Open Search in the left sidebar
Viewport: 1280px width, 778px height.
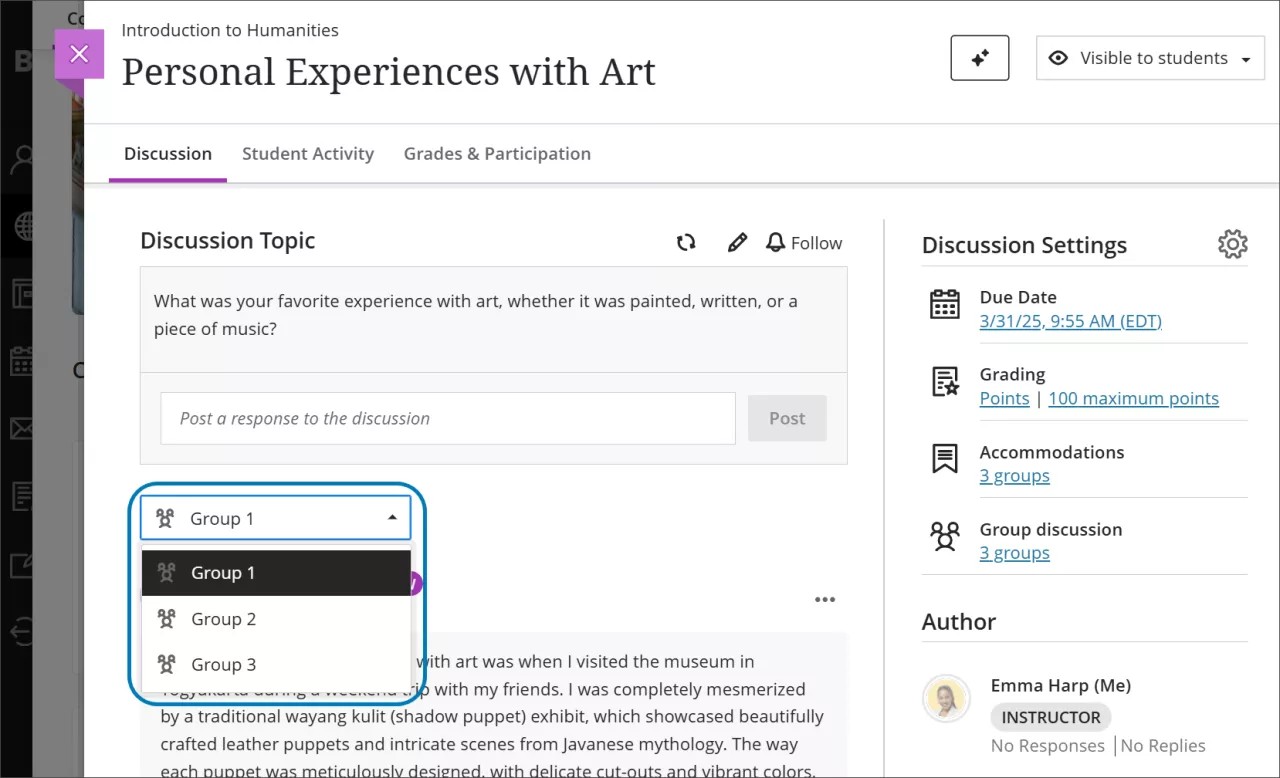coord(20,158)
